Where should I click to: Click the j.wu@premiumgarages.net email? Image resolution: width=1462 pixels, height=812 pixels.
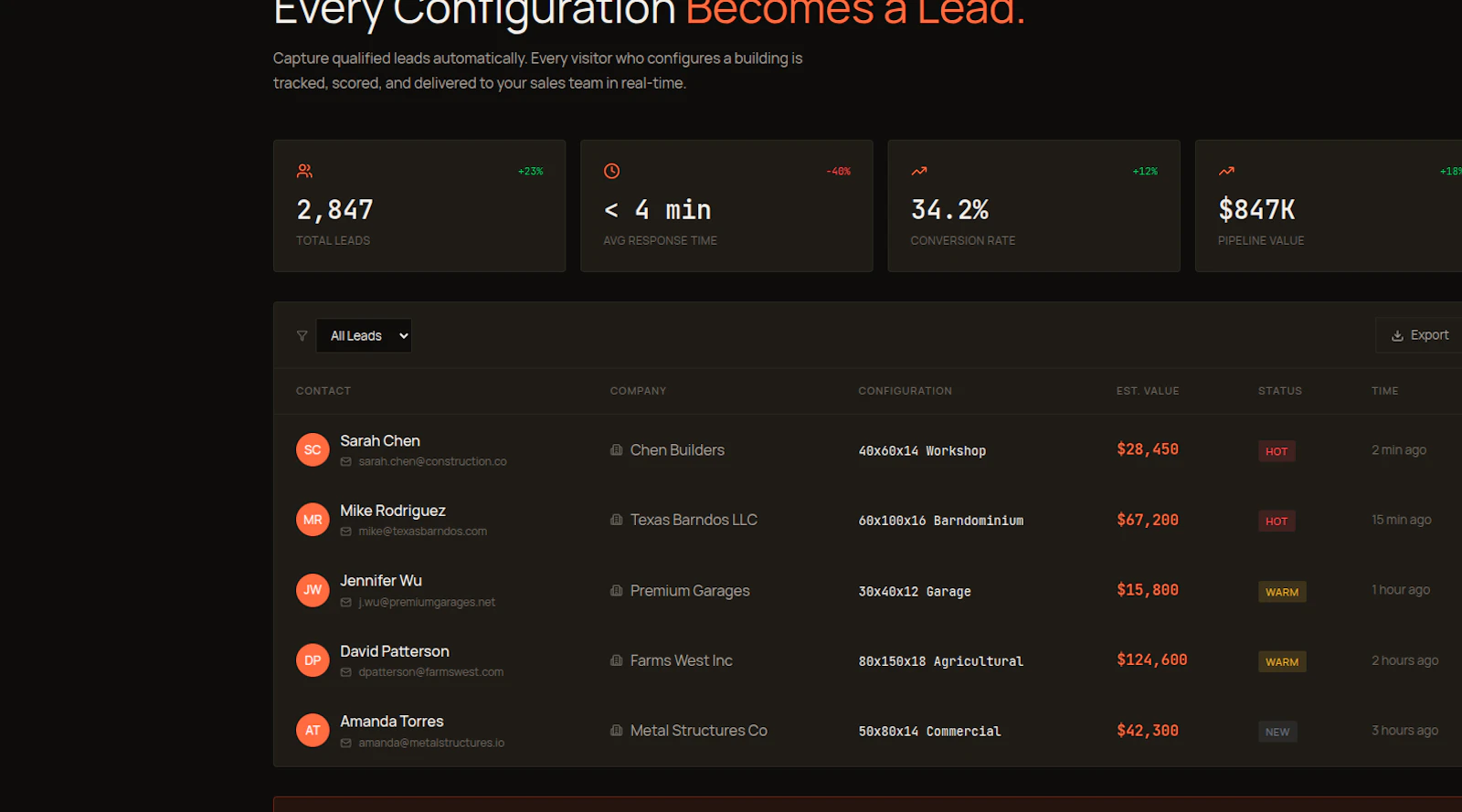pos(427,603)
